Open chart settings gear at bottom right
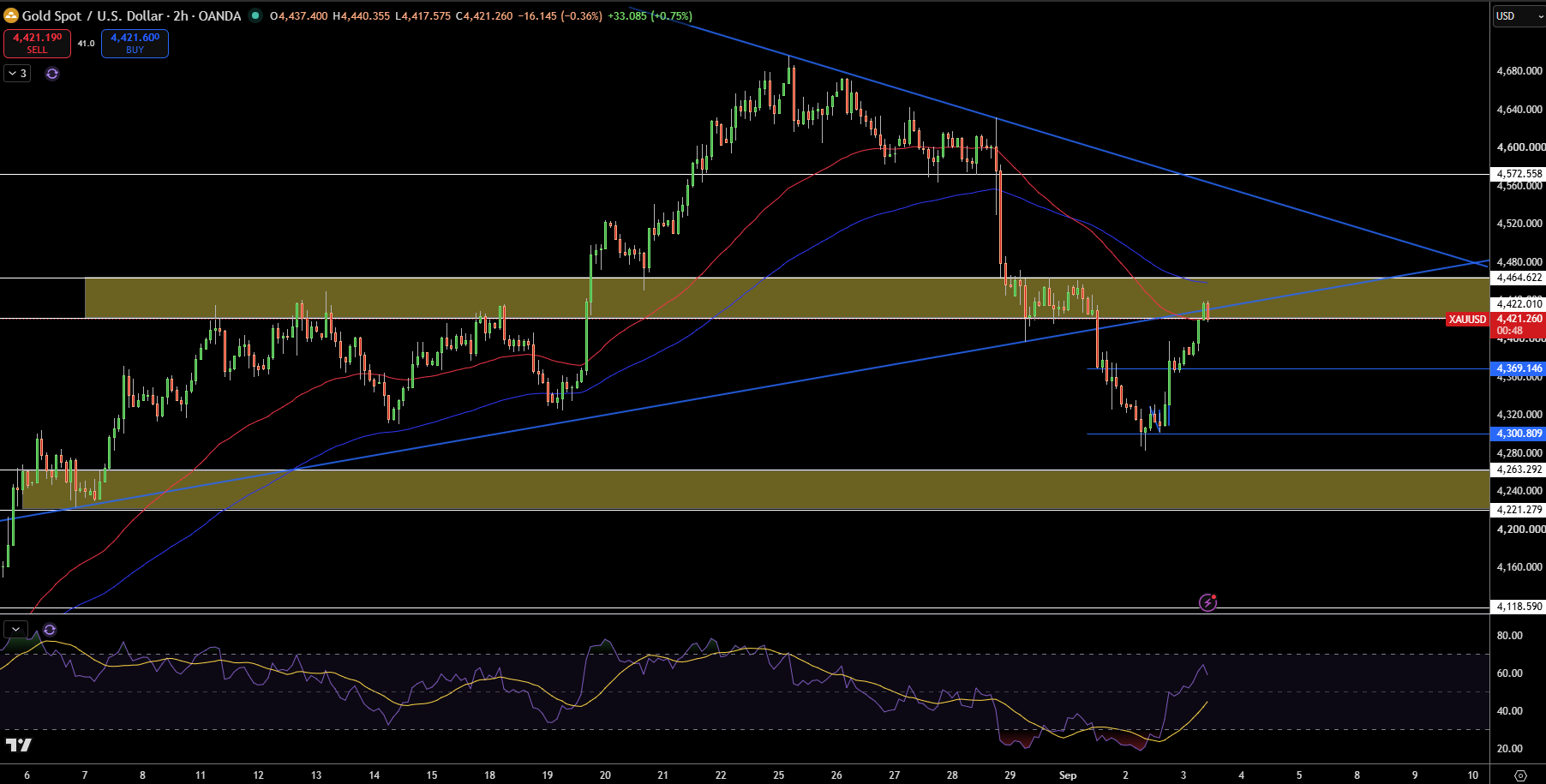Image resolution: width=1546 pixels, height=784 pixels. pos(1520,775)
